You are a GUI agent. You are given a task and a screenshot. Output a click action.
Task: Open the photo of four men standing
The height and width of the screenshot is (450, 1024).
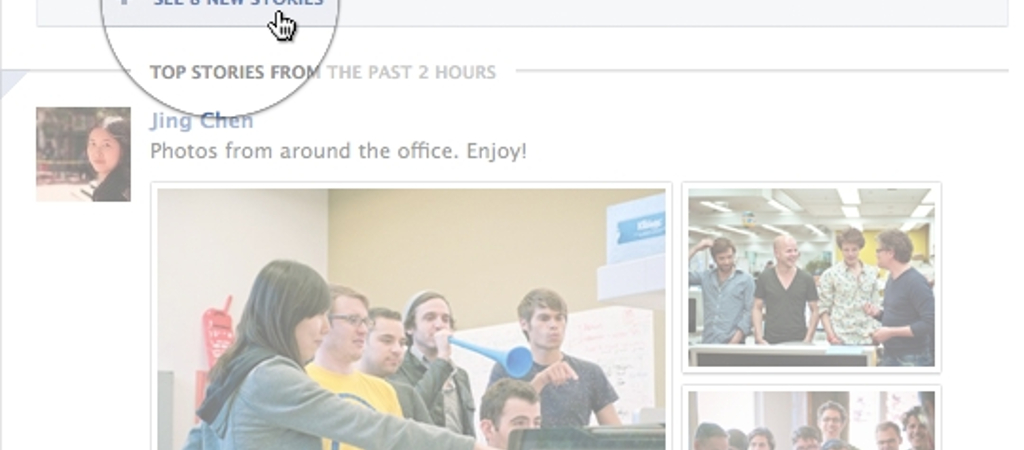pos(811,278)
